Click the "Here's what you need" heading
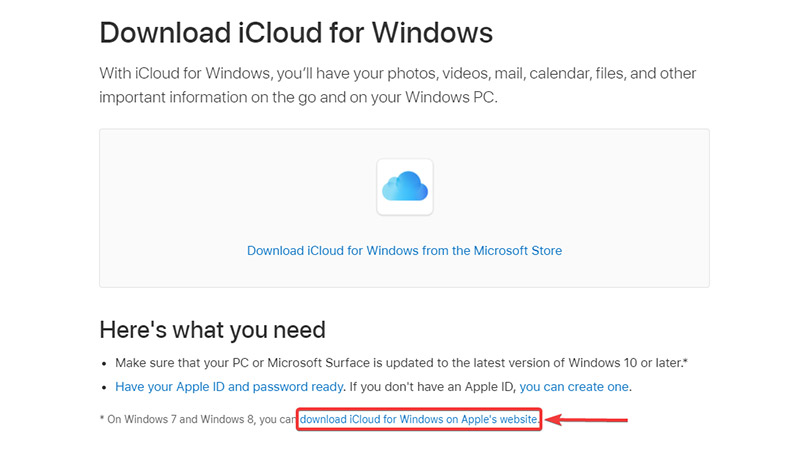The width and height of the screenshot is (800, 450). (212, 330)
